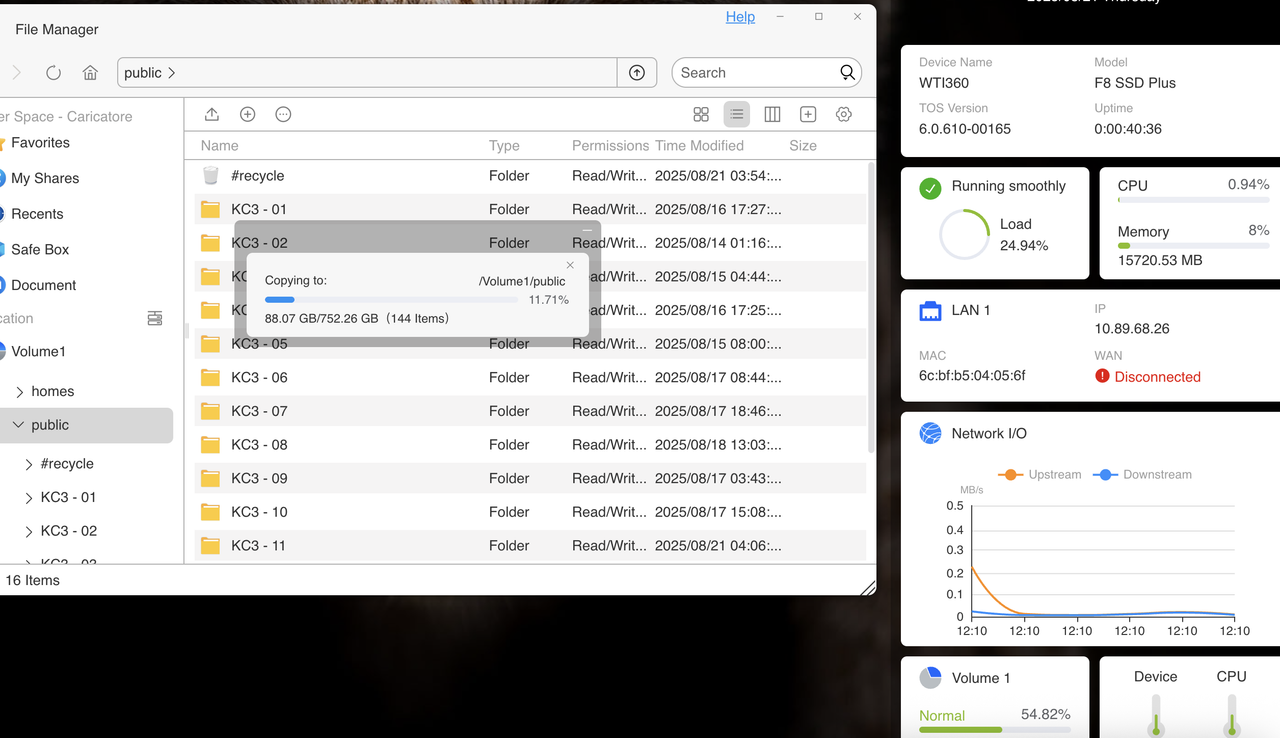Select the KC3 - 08 folder row

click(530, 445)
